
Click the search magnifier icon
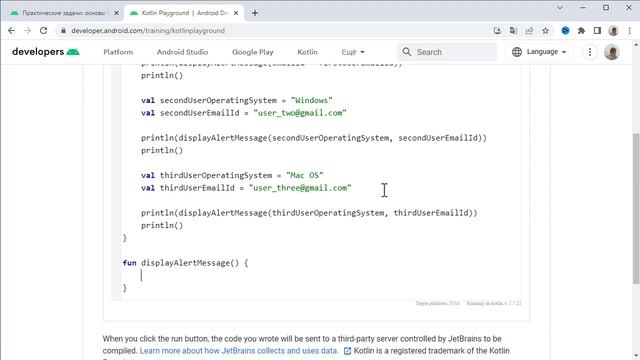pyautogui.click(x=407, y=52)
